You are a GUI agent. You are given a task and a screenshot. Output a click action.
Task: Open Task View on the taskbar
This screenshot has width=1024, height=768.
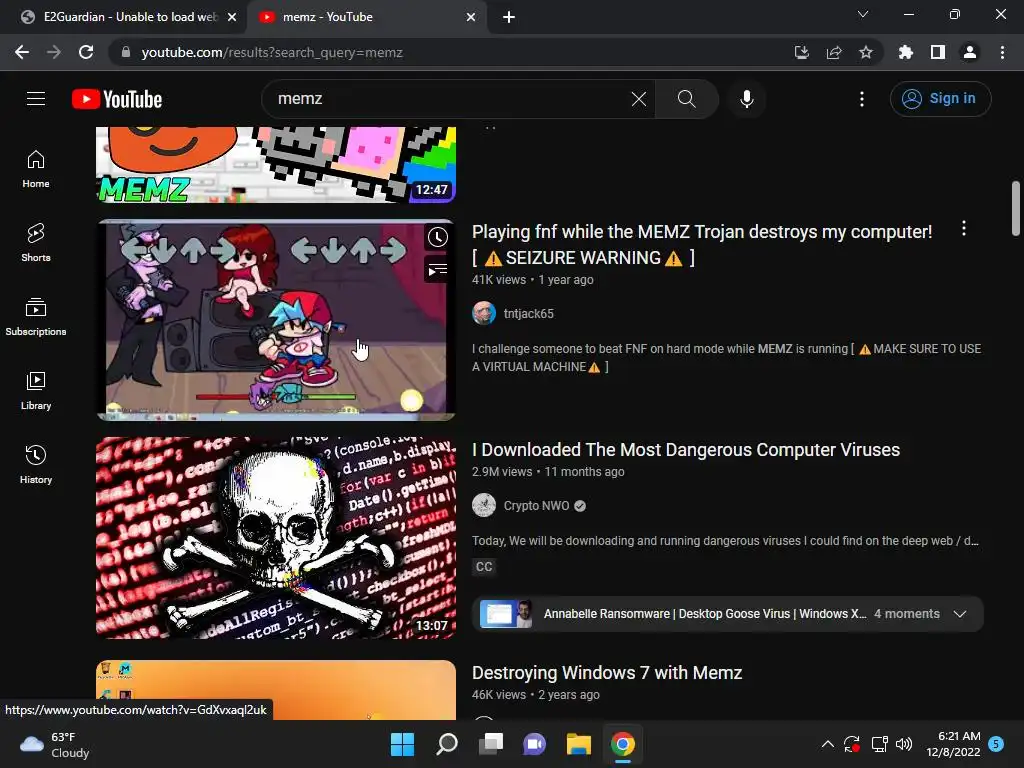click(490, 744)
